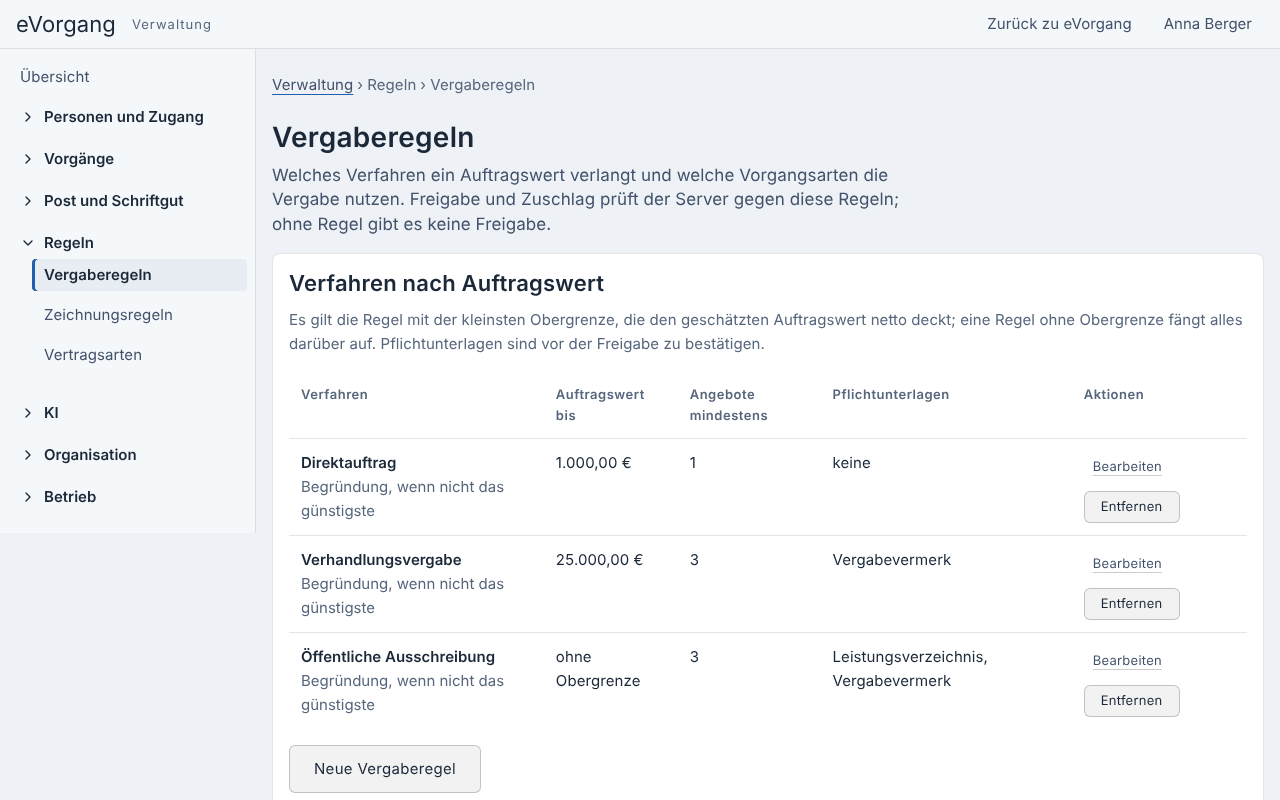Screen dimensions: 1280x800
Task: Expand the KI sidebar section
Action: [x=127, y=413]
